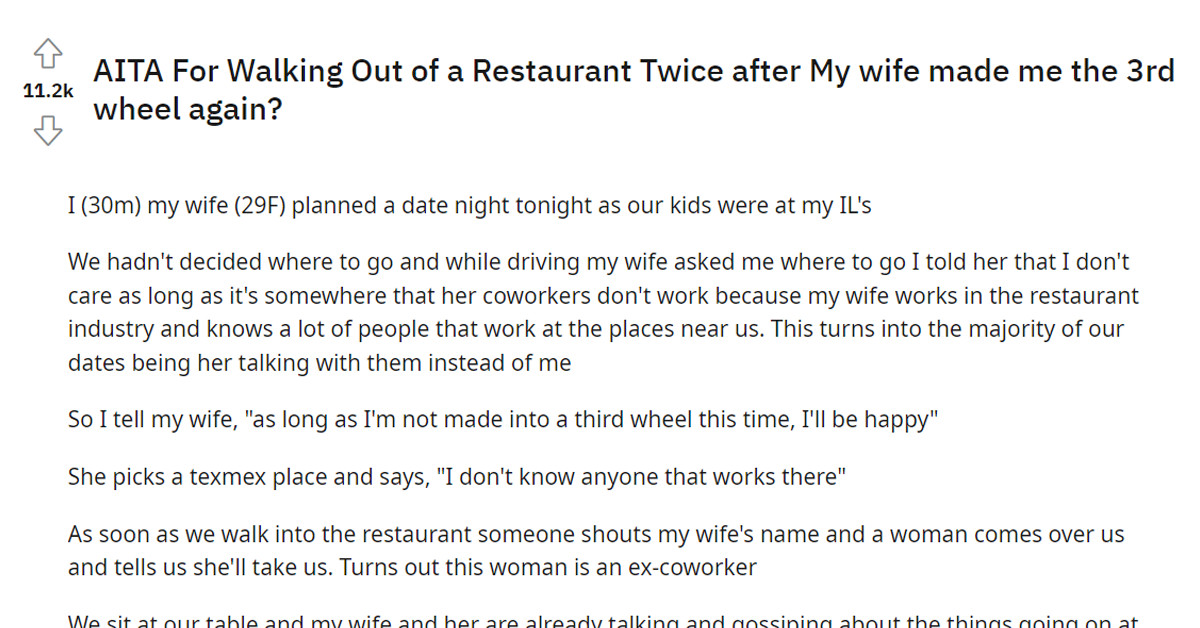Click the third wheel quote text
The height and width of the screenshot is (628, 1200).
pyautogui.click(x=500, y=419)
